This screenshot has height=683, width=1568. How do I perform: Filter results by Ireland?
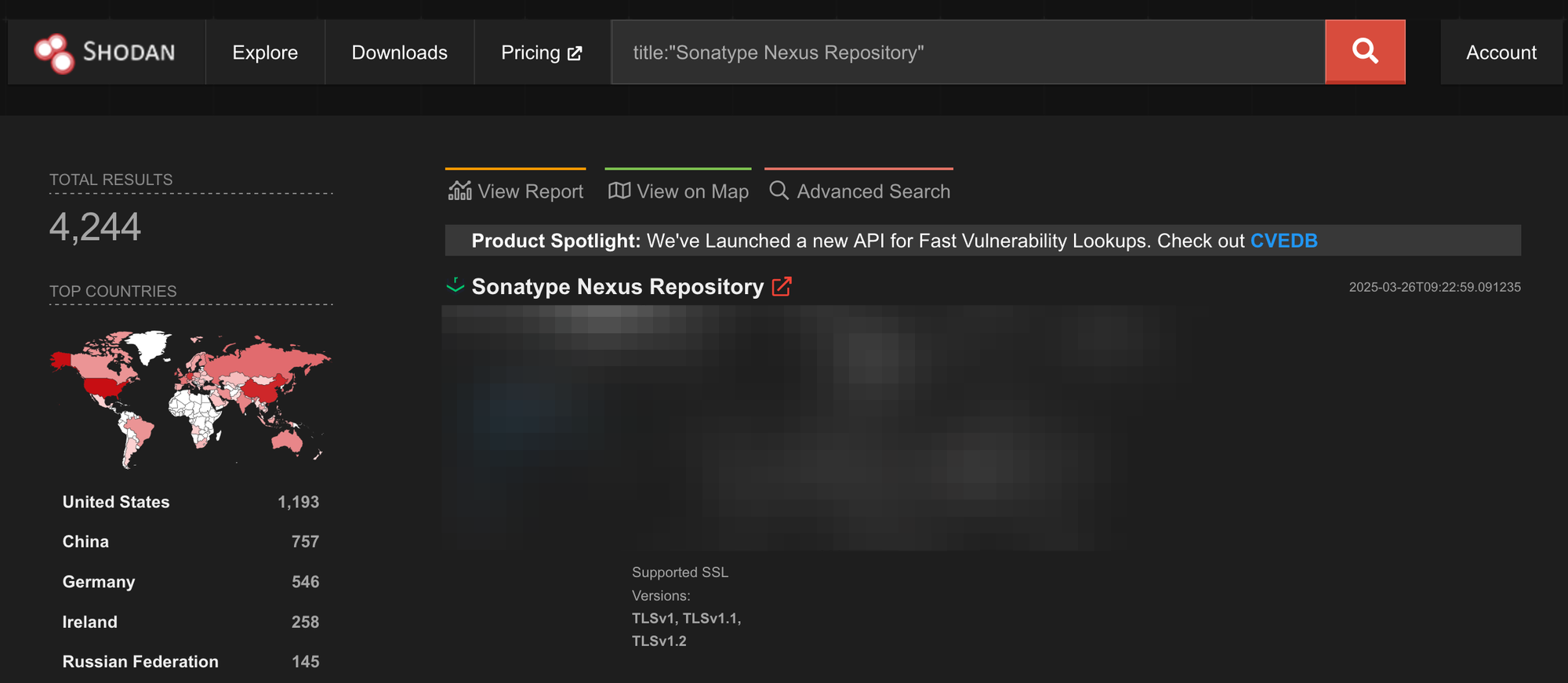click(x=90, y=622)
